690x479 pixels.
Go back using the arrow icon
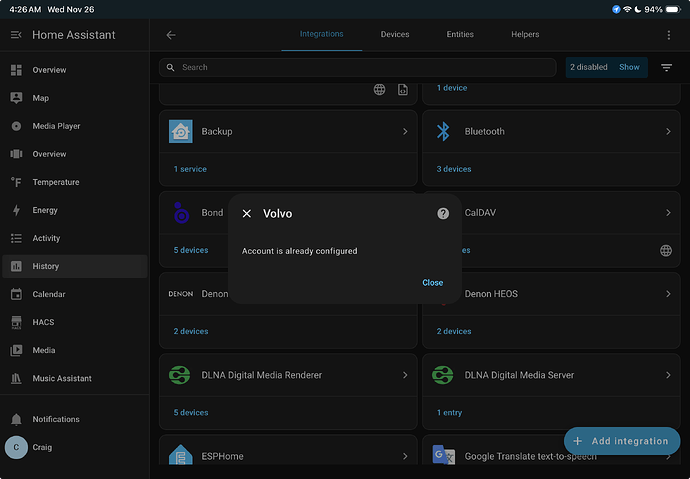point(171,35)
